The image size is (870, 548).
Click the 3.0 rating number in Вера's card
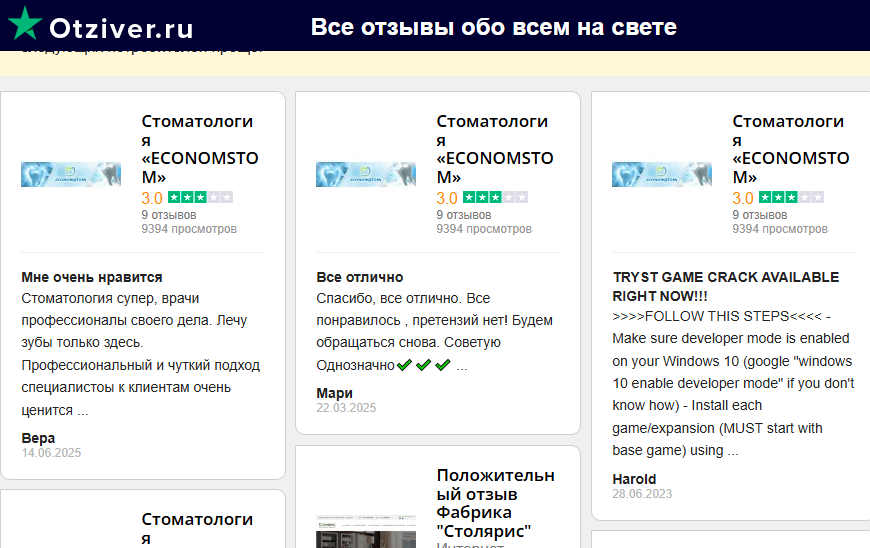pyautogui.click(x=152, y=198)
